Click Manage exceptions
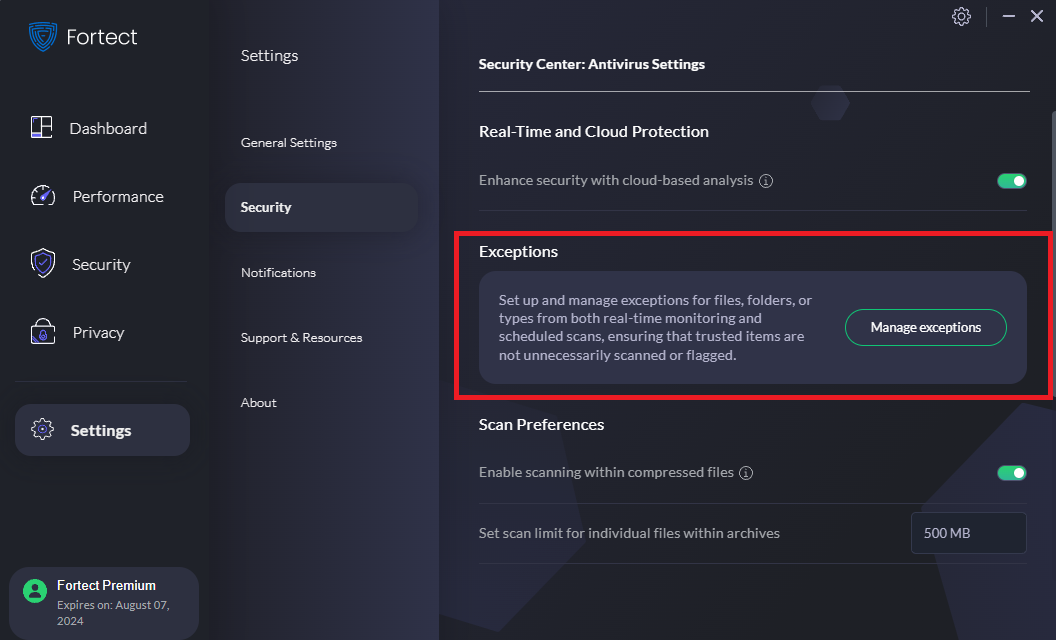The width and height of the screenshot is (1056, 640). [x=925, y=327]
